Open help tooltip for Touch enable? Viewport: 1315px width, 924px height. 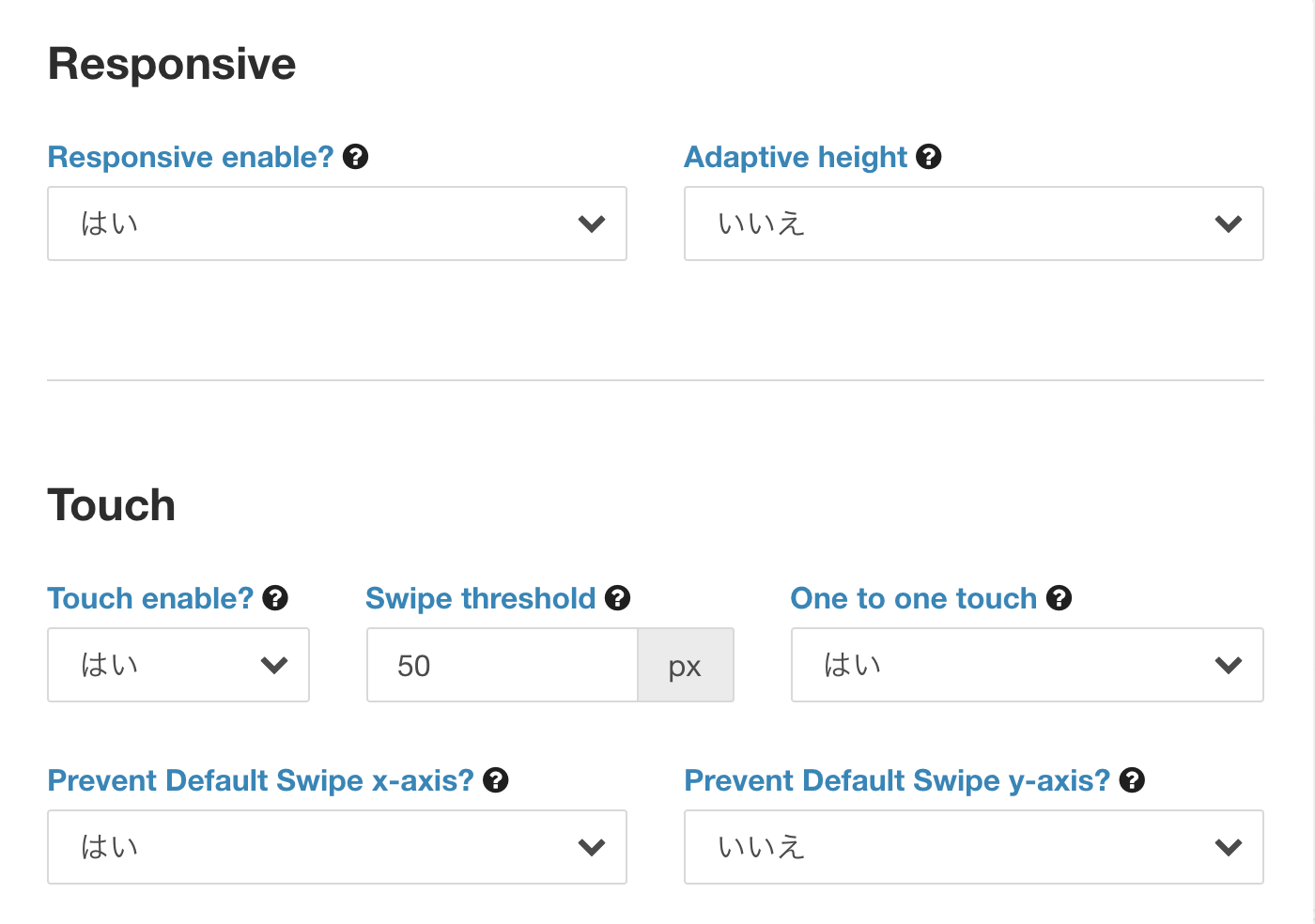coord(275,598)
